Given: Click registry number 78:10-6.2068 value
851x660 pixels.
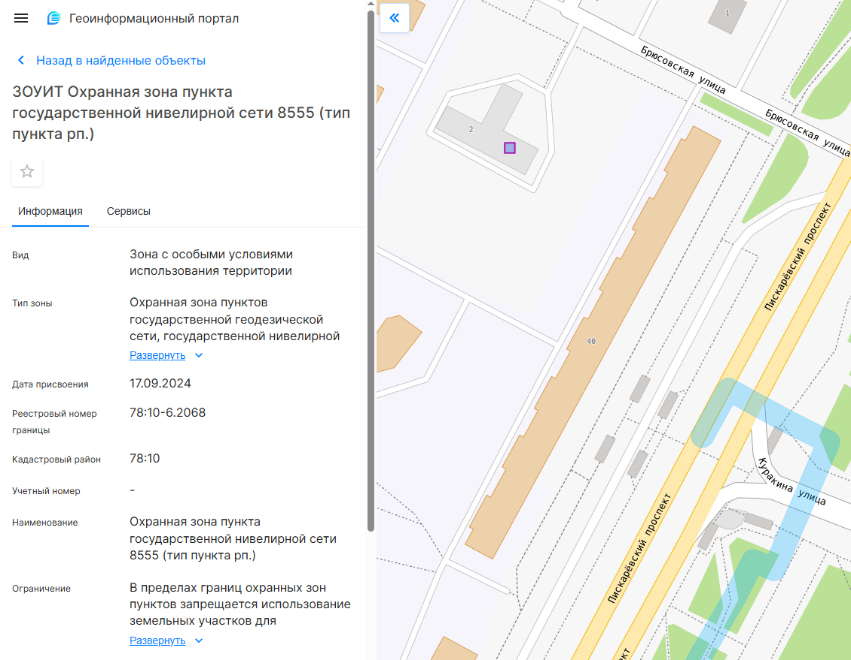Looking at the screenshot, I should point(167,412).
